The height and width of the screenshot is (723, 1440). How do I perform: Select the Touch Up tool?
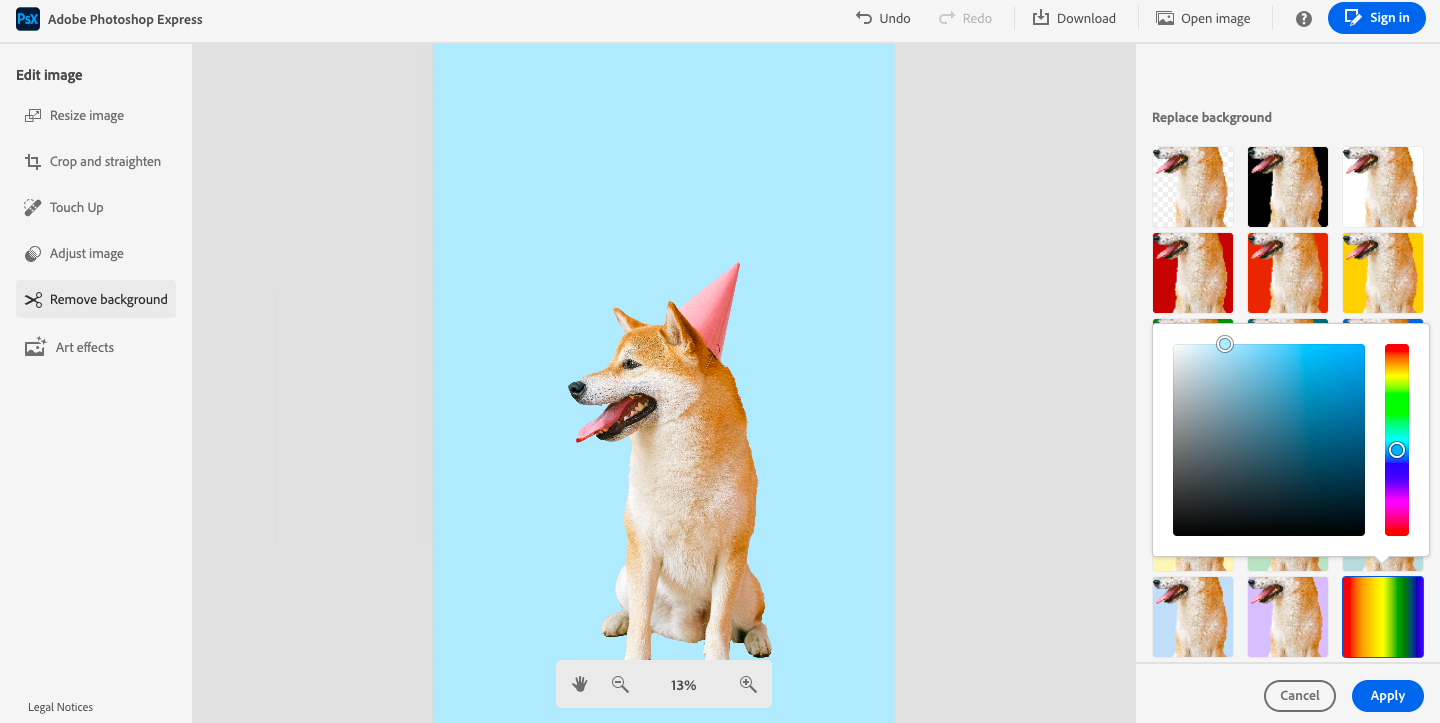76,207
